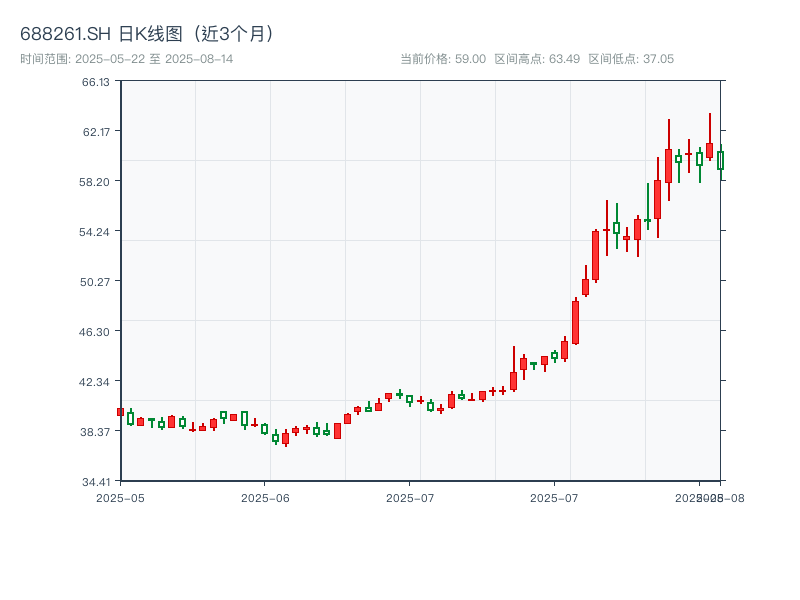
Task: Click the 当前价格: 59.00 label
Action: pyautogui.click(x=440, y=59)
